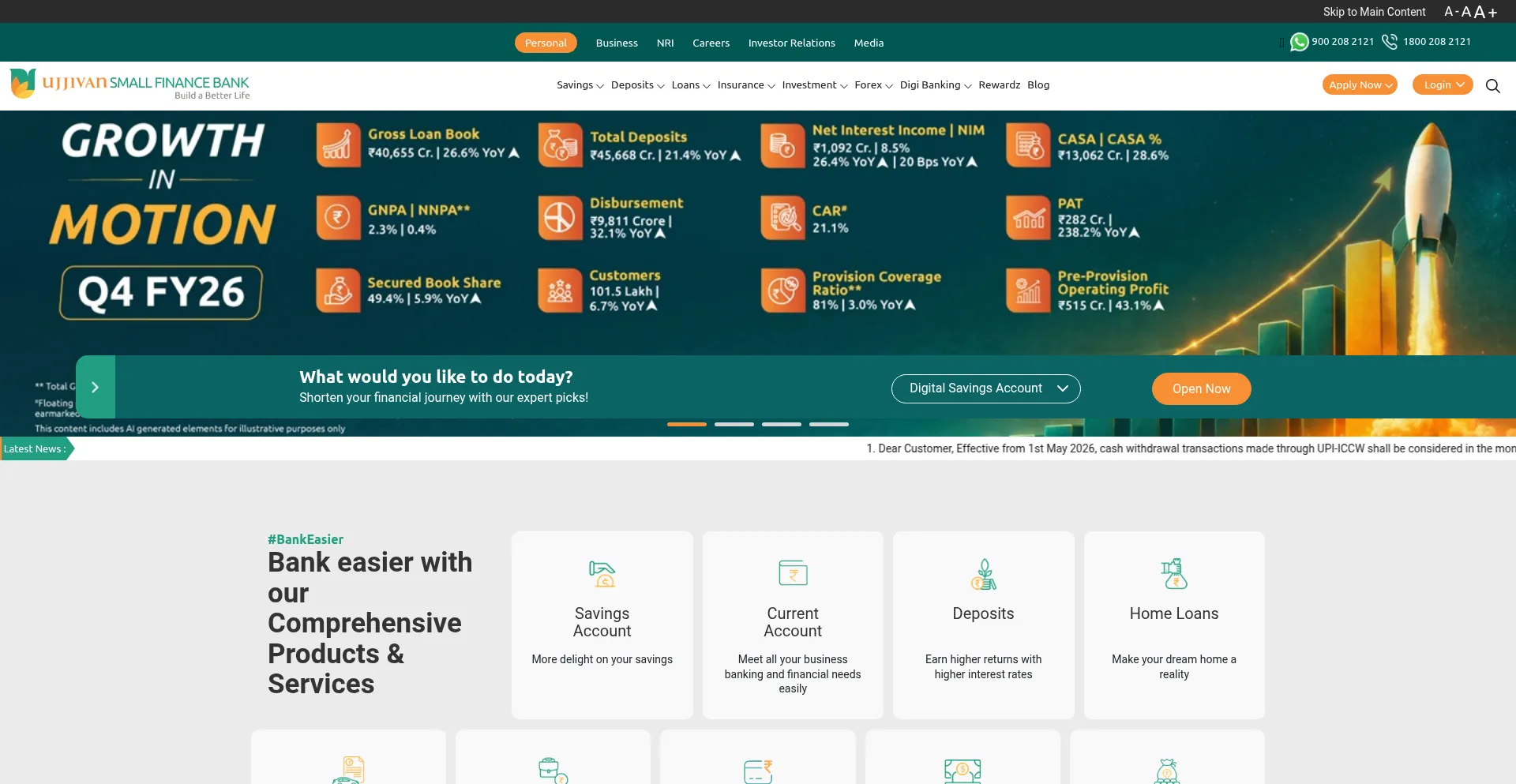Click the Pre-Provision Operating Profit icon
Image resolution: width=1516 pixels, height=784 pixels.
coord(1028,290)
